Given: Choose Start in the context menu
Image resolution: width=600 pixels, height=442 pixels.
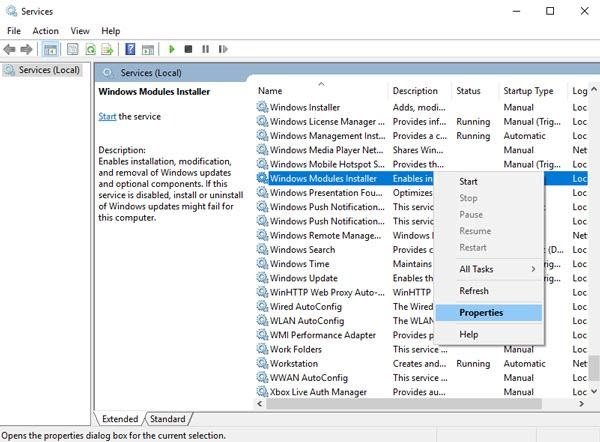Looking at the screenshot, I should (x=489, y=181).
